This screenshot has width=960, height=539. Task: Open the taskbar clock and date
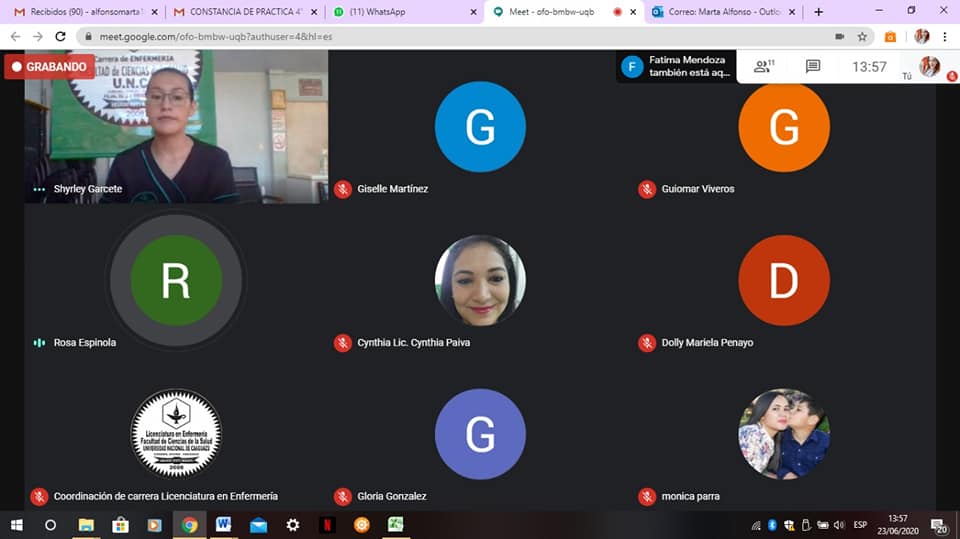898,525
